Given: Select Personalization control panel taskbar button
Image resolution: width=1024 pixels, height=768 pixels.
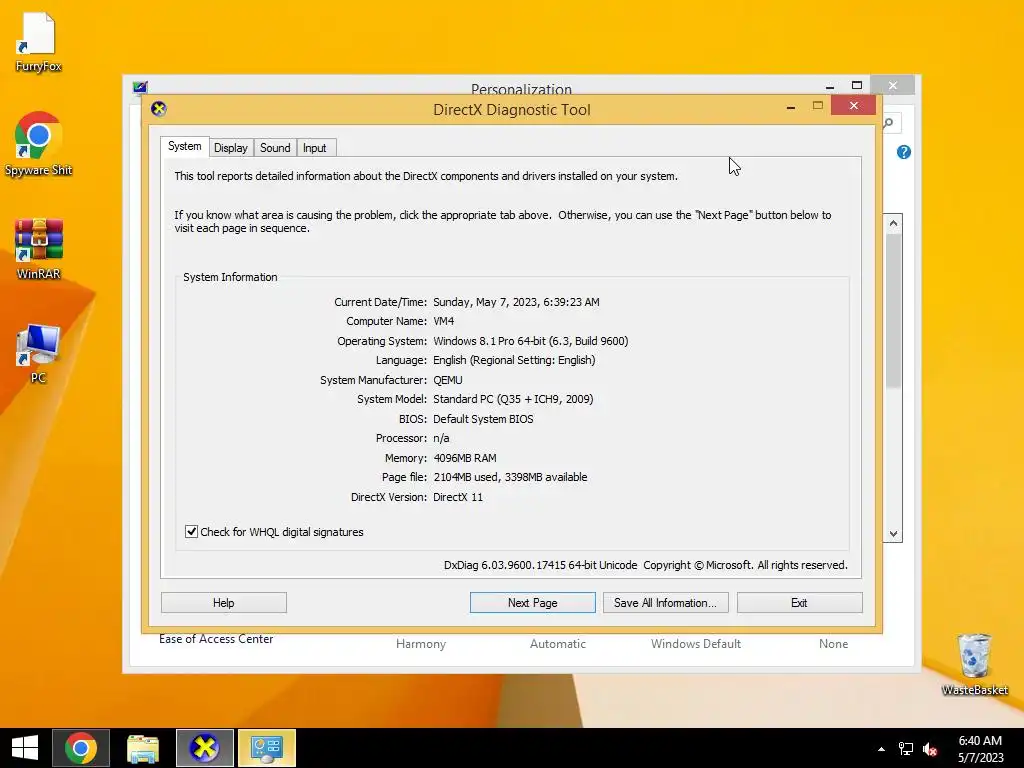Looking at the screenshot, I should (266, 748).
